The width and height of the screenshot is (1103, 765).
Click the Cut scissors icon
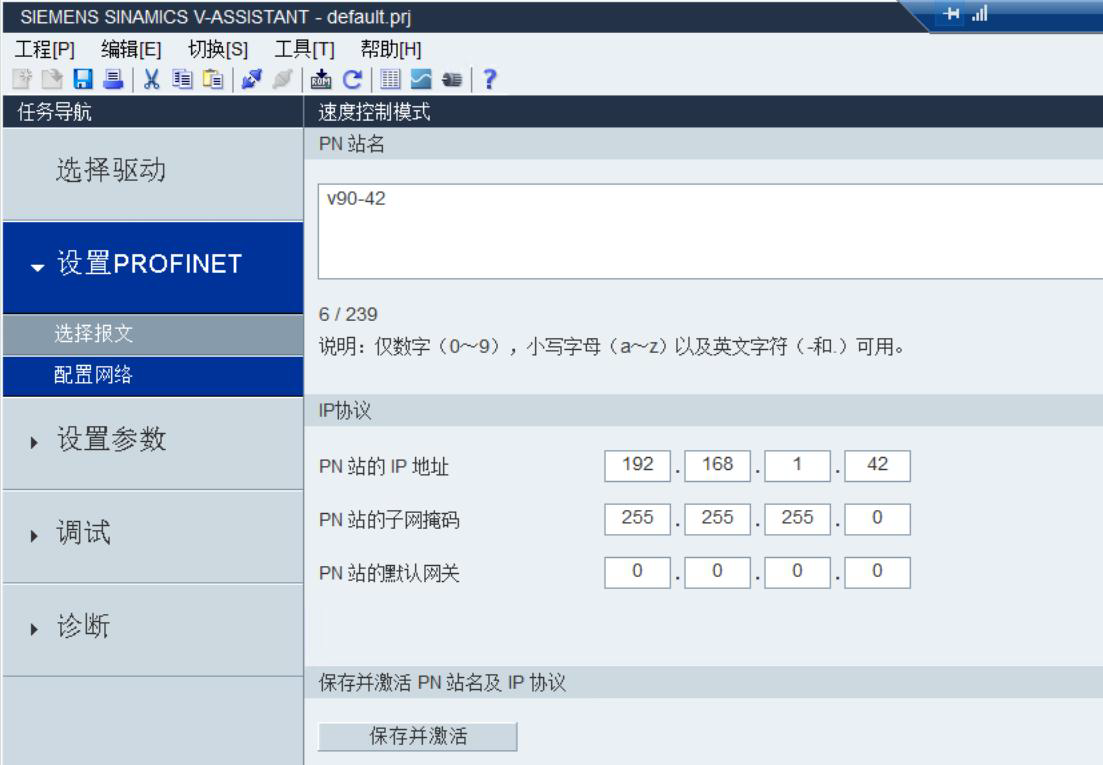(151, 79)
